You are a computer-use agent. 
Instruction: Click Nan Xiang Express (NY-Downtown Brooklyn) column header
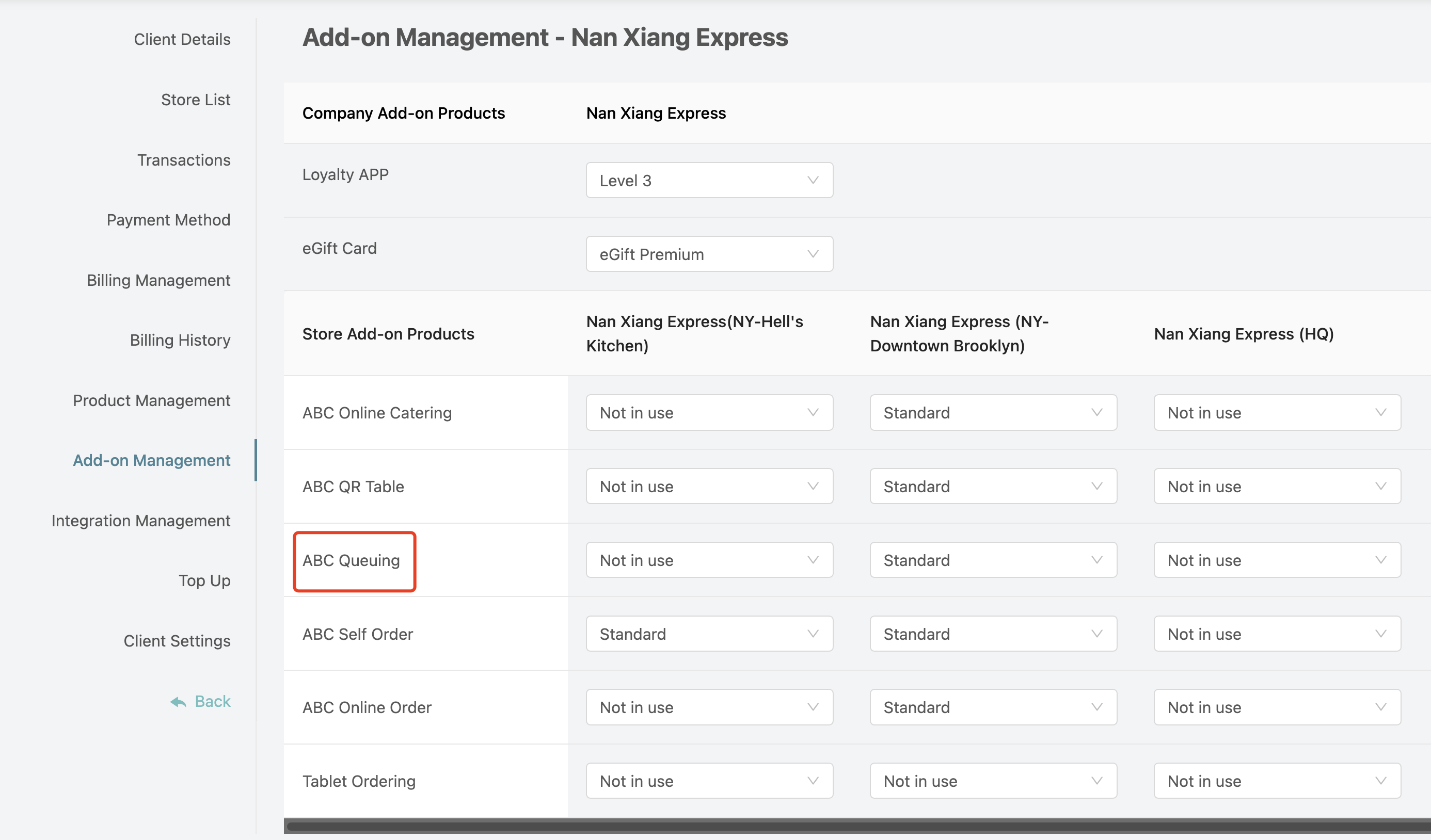959,334
